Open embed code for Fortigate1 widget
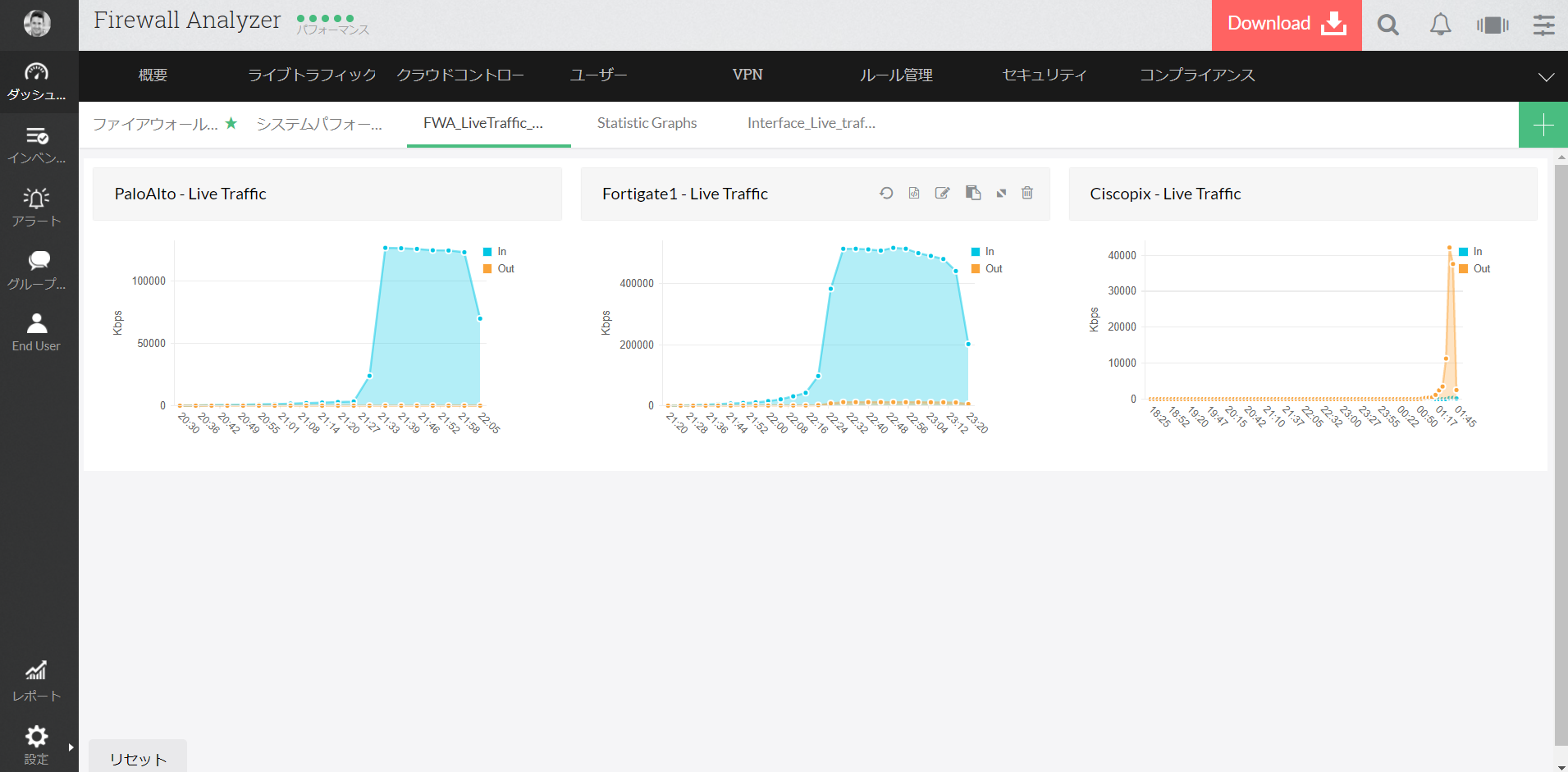 [x=914, y=194]
